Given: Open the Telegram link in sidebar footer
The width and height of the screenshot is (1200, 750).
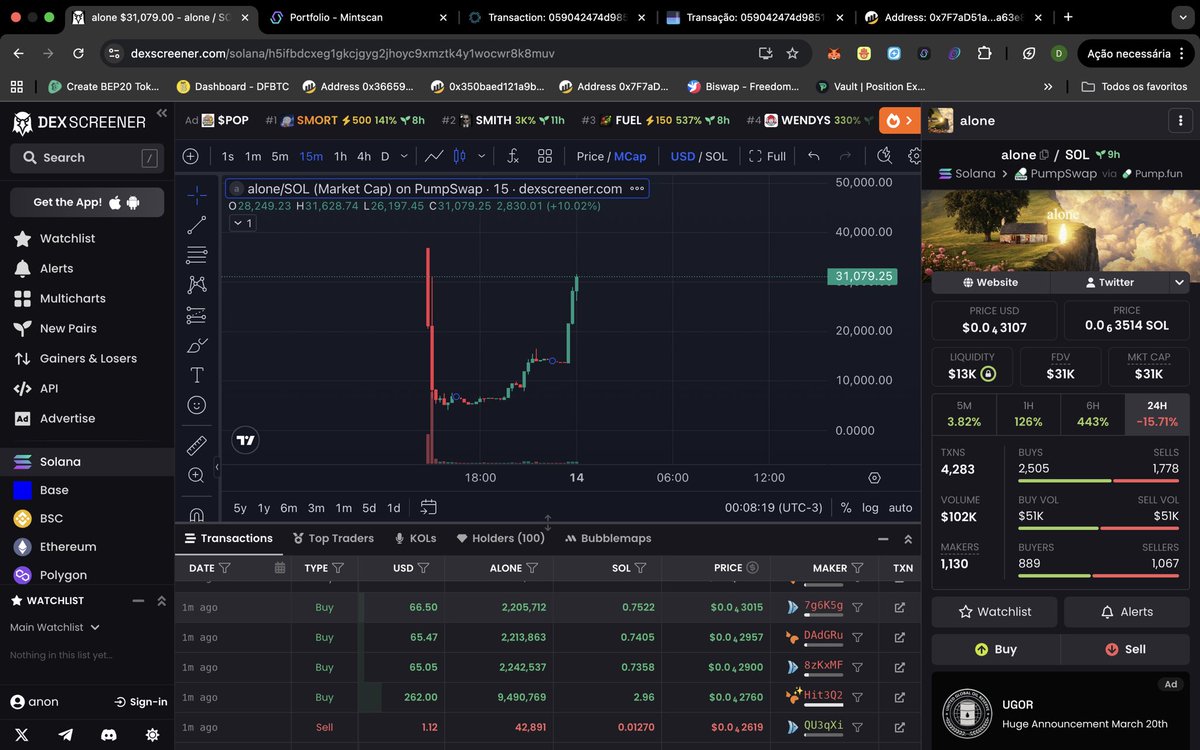Looking at the screenshot, I should (x=66, y=734).
